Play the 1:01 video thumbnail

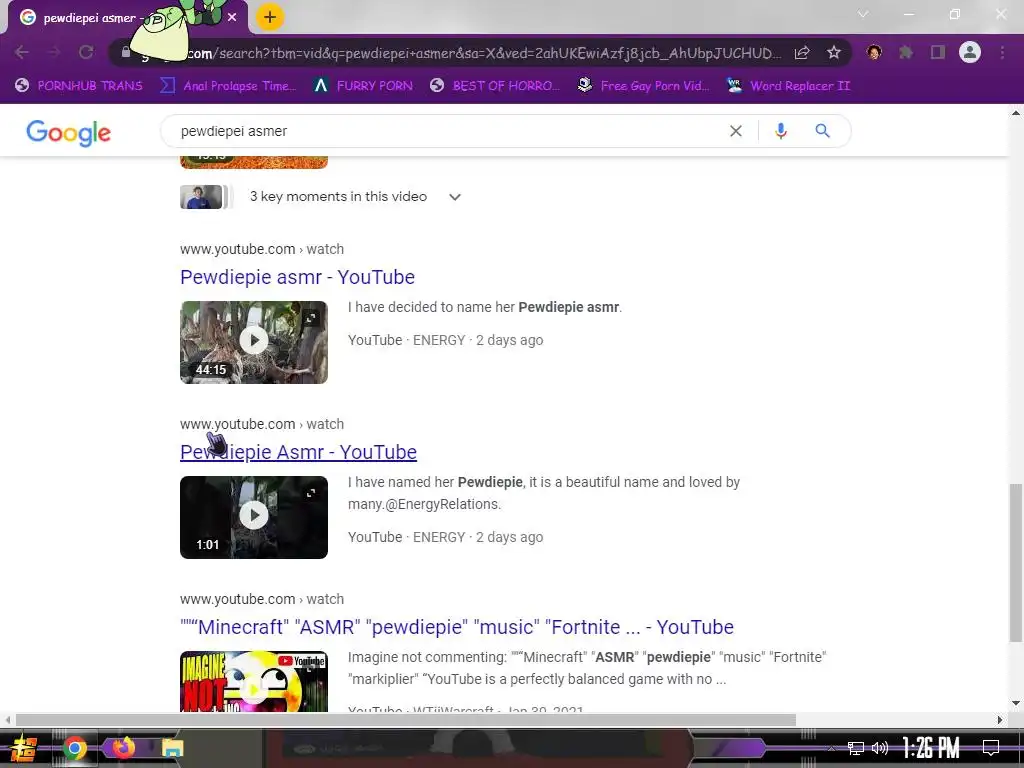click(x=254, y=517)
